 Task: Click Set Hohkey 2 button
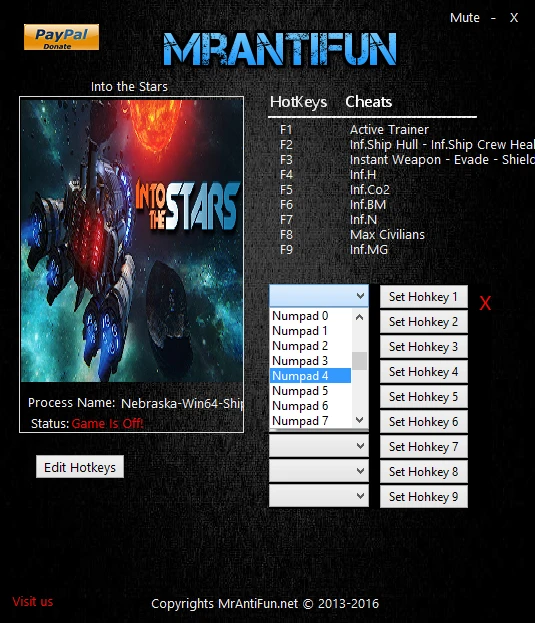pos(423,322)
